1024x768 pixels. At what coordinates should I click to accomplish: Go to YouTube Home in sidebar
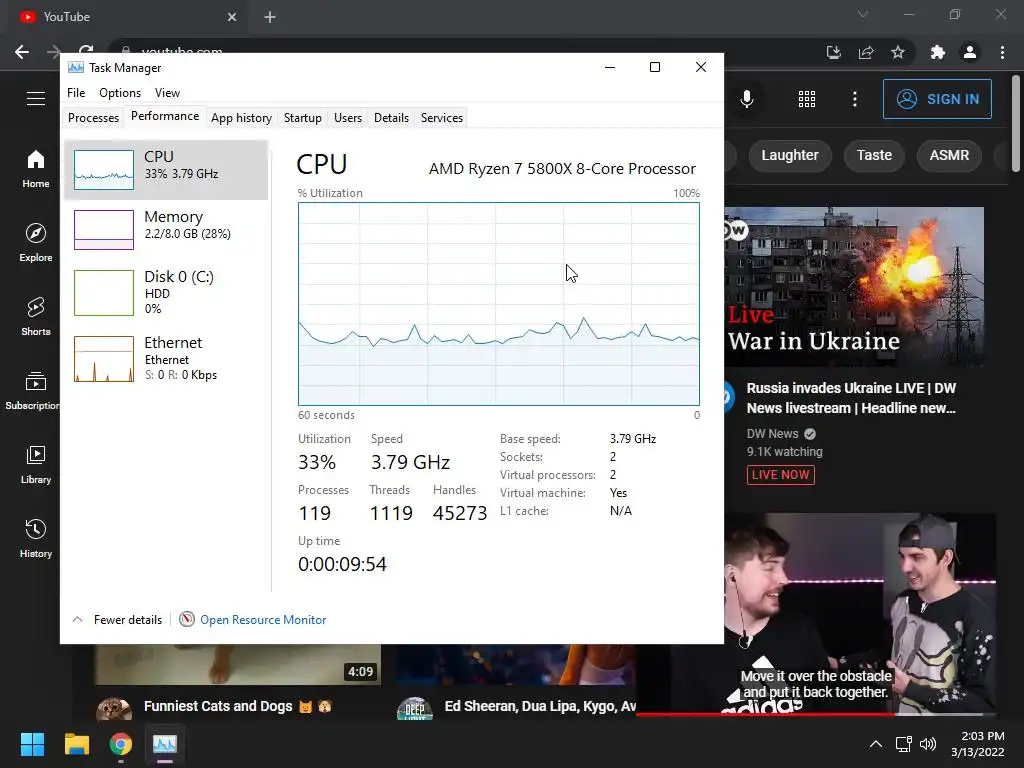36,168
